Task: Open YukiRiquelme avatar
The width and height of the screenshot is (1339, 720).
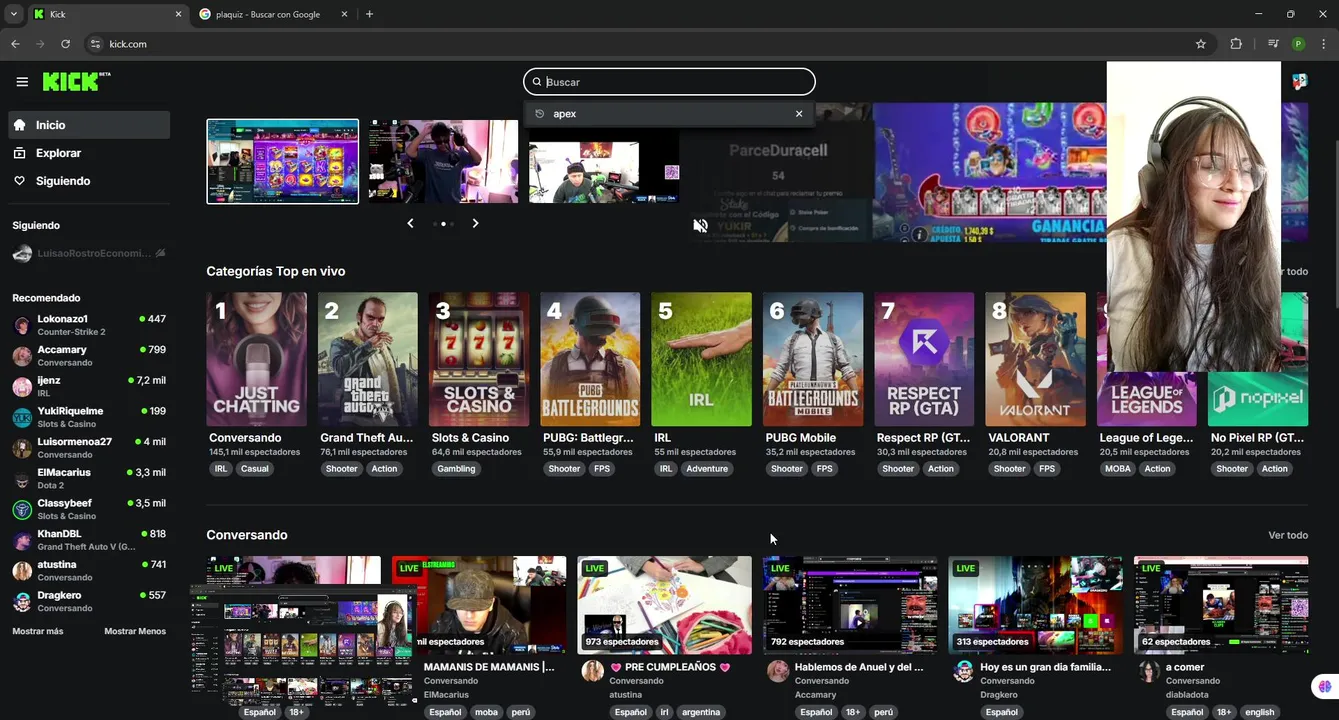Action: 22,418
